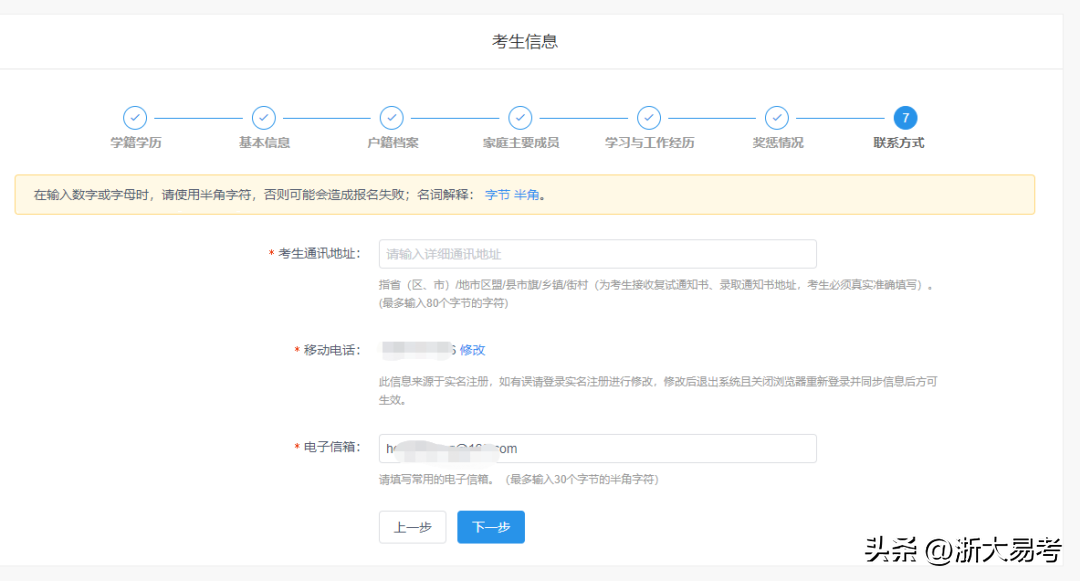Click the 基本信息 step checkmark circle

[x=264, y=118]
